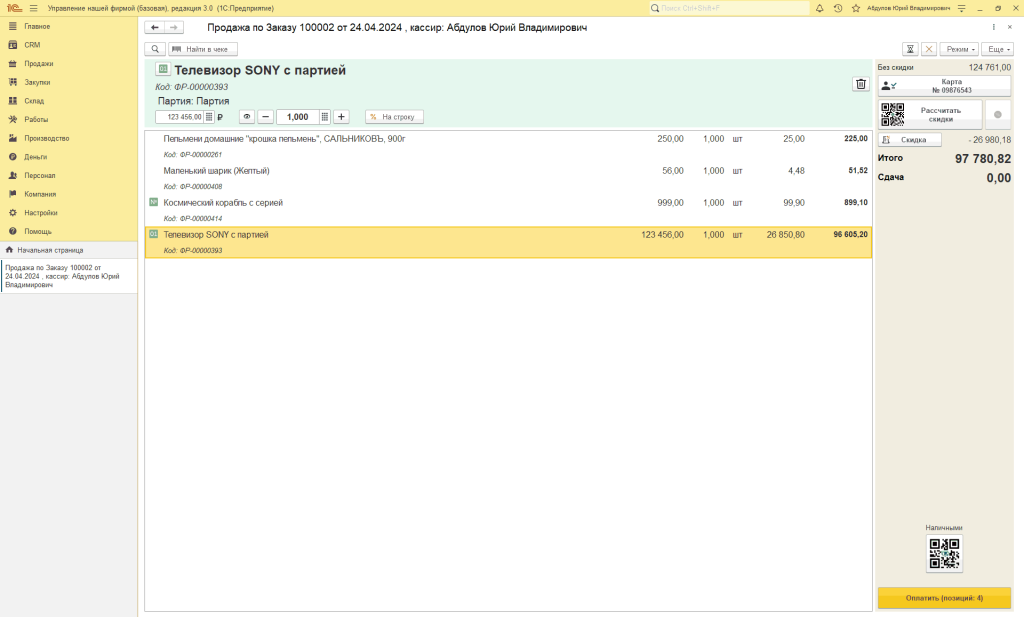Increase quantity with the plus button
The width and height of the screenshot is (1024, 617).
click(341, 117)
